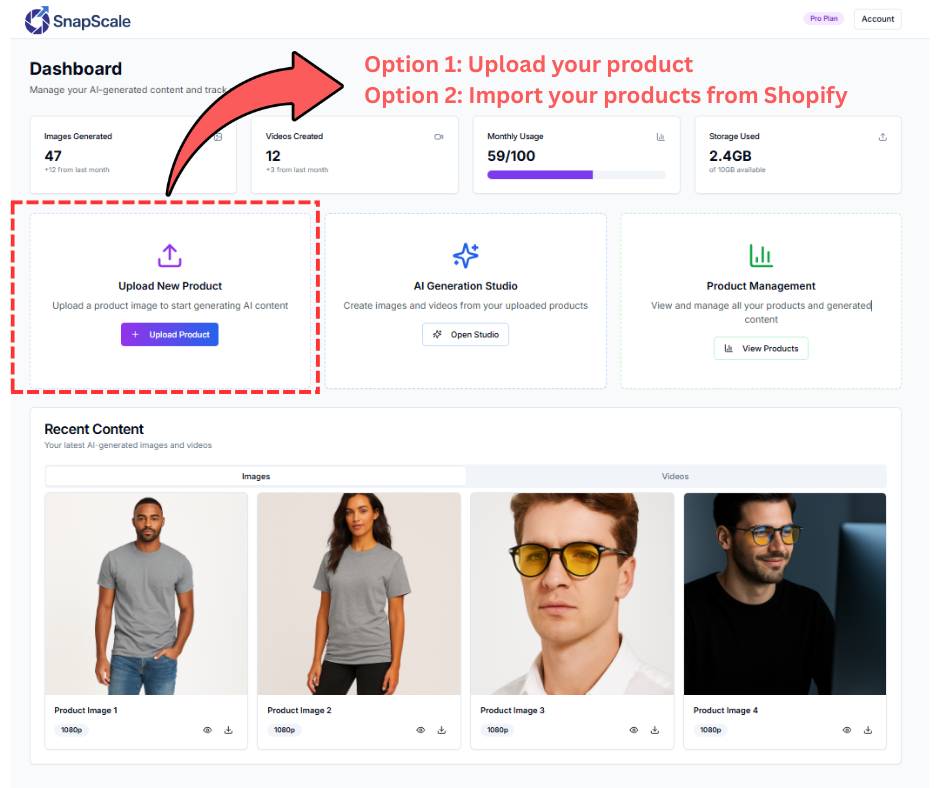Open the AI Generation Studio

[x=465, y=335]
